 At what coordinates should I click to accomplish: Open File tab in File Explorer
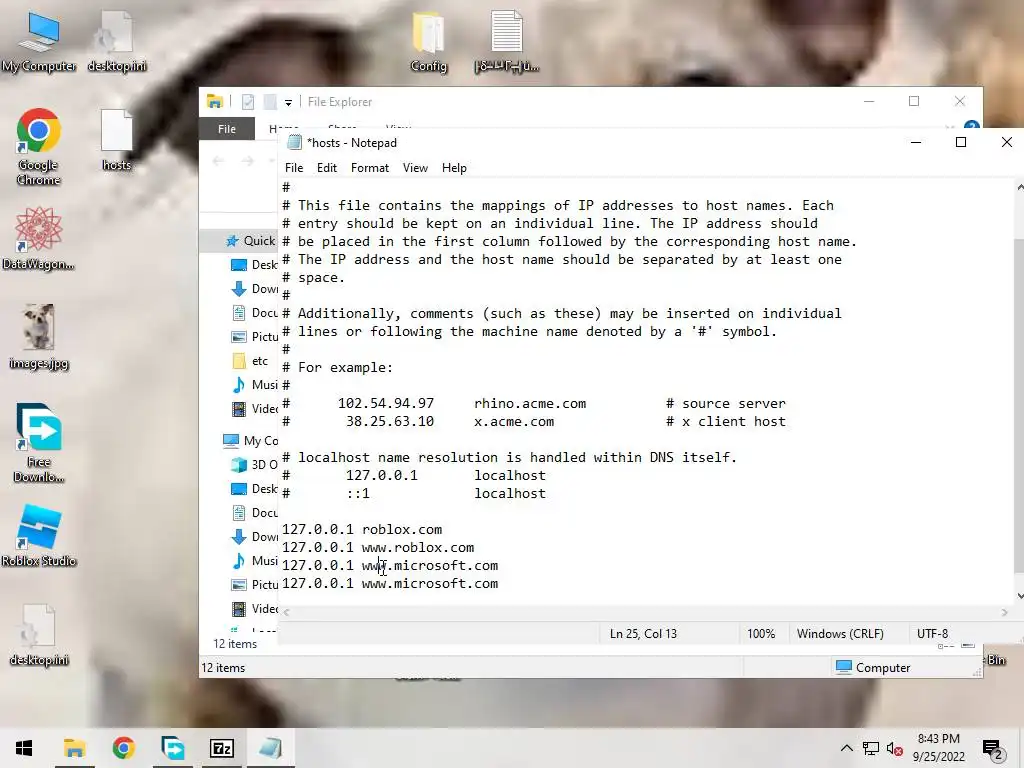tap(227, 129)
